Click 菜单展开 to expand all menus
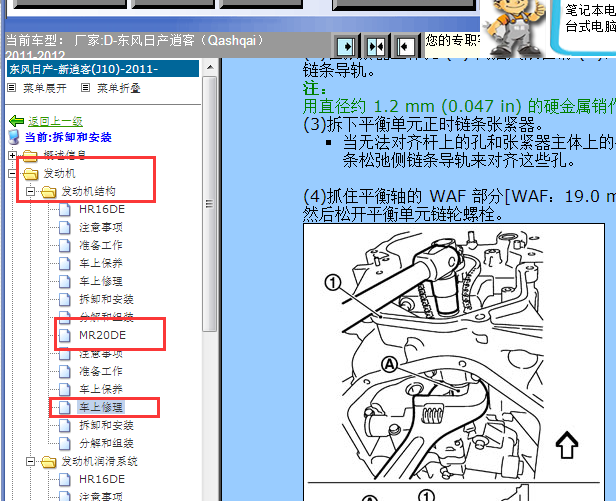Viewport: 616px width, 501px height. click(45, 88)
